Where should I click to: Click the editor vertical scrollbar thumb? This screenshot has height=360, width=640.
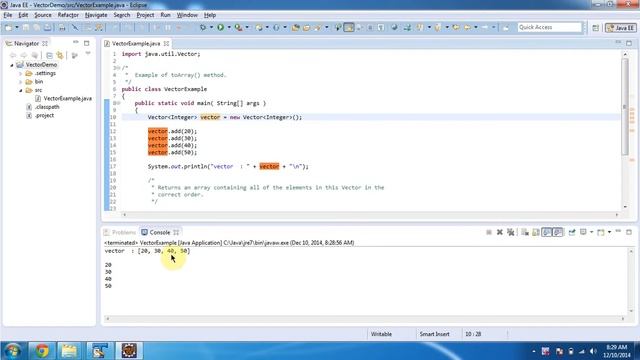[625, 106]
